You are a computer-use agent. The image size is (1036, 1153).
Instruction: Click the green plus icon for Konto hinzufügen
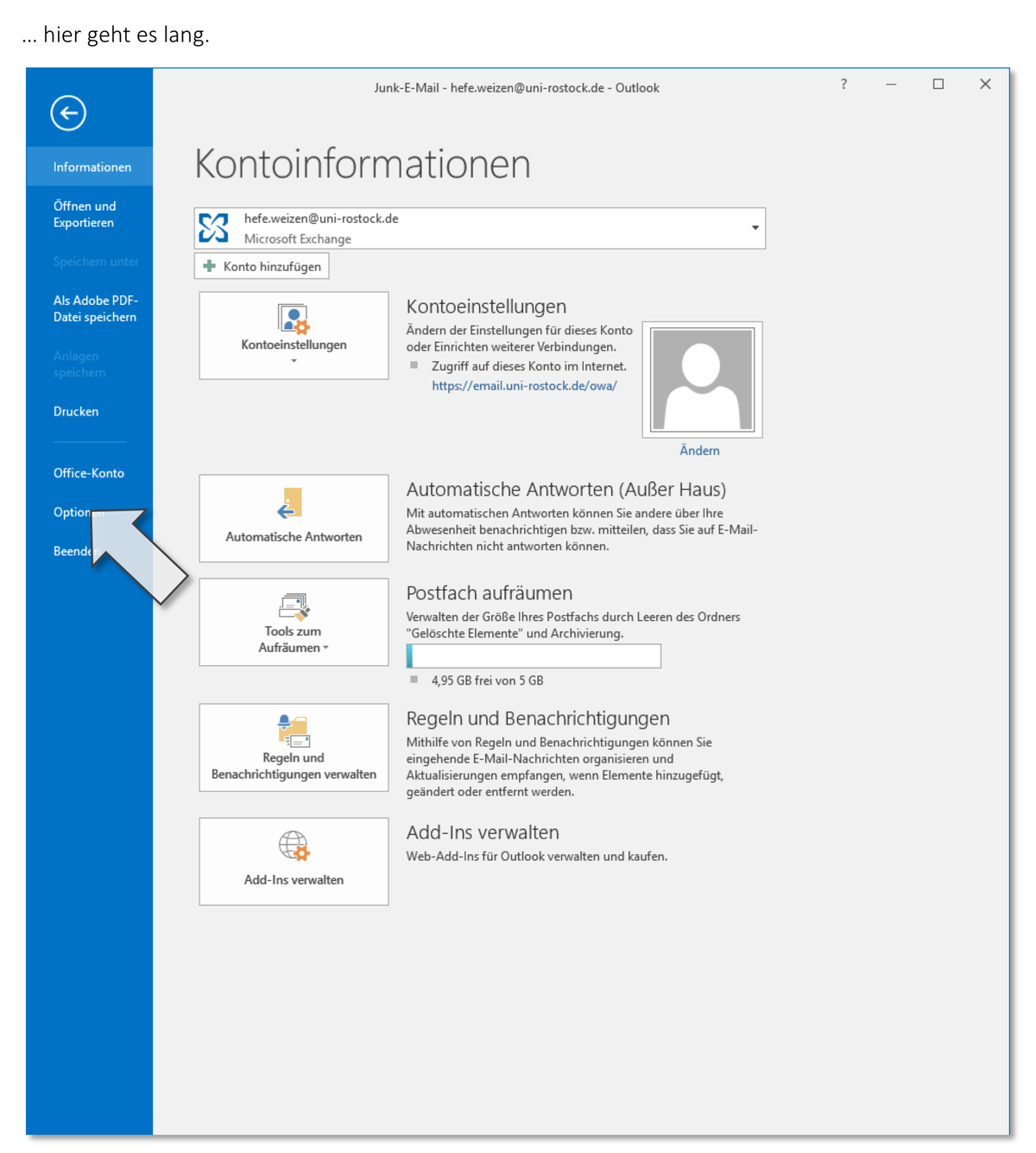tap(209, 266)
